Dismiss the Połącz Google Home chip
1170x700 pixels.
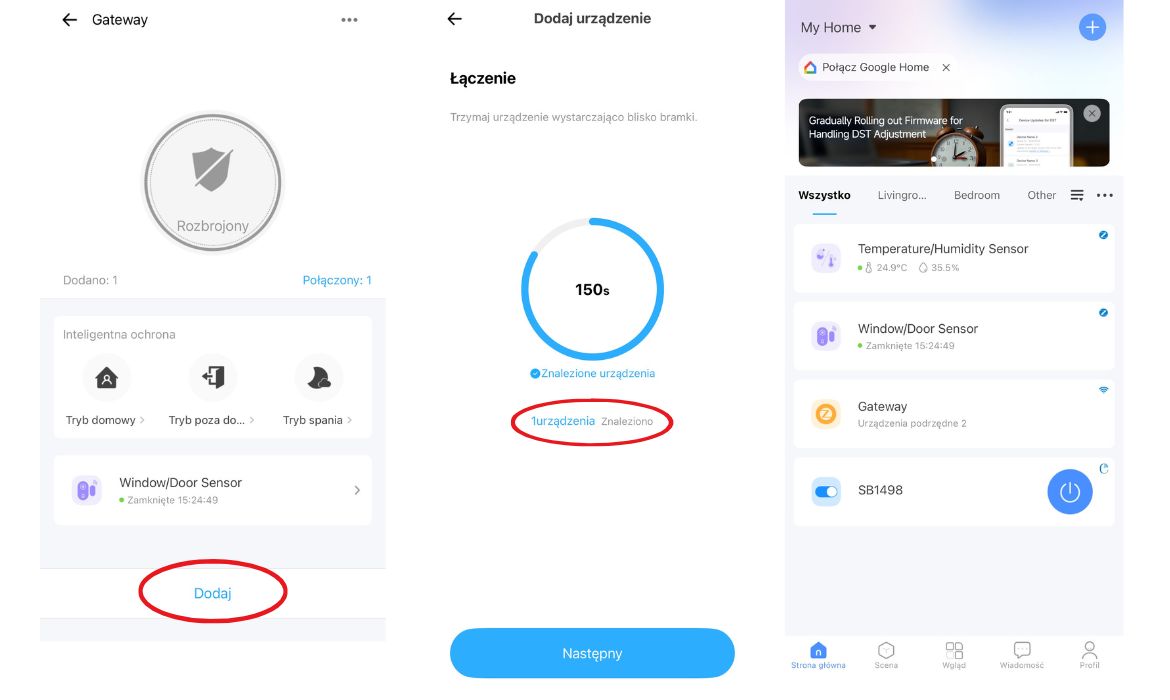(946, 67)
